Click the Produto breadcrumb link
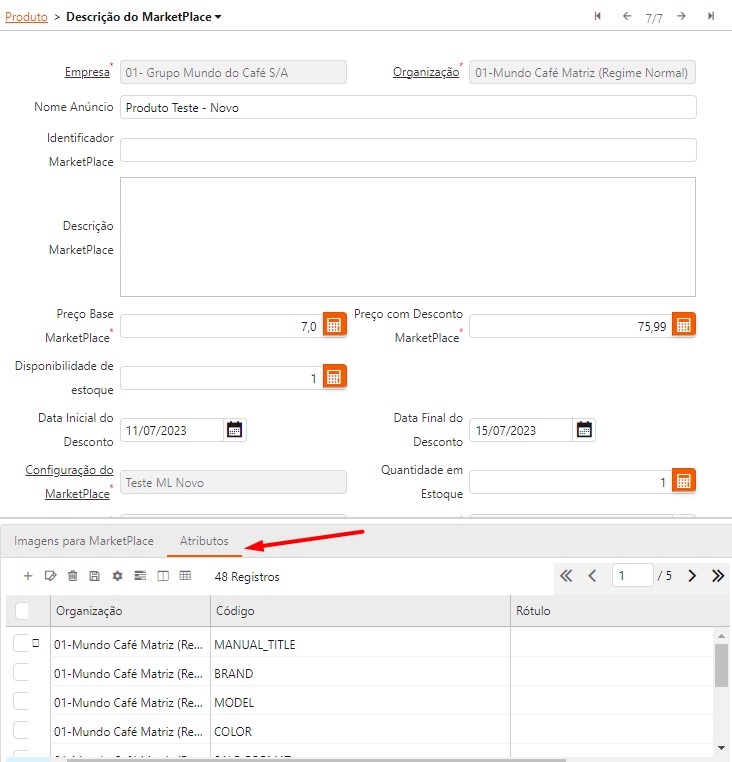Viewport: 732px width, 762px height. tap(26, 17)
